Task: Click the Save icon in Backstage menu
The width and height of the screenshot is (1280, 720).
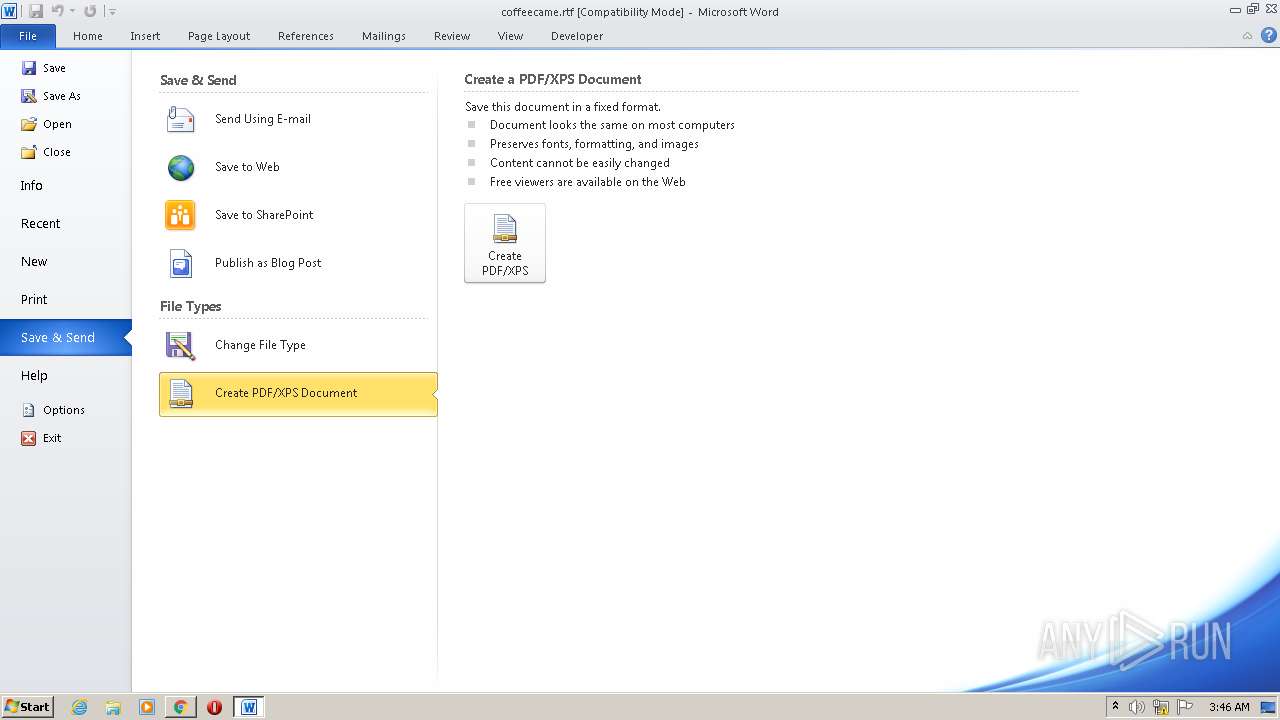Action: (x=29, y=68)
